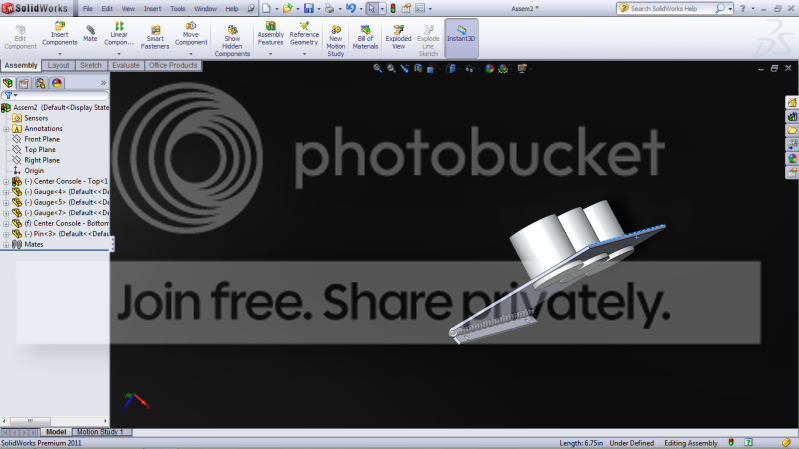This screenshot has width=799, height=449.
Task: Expand the Center Console - Top node
Action: (x=6, y=181)
